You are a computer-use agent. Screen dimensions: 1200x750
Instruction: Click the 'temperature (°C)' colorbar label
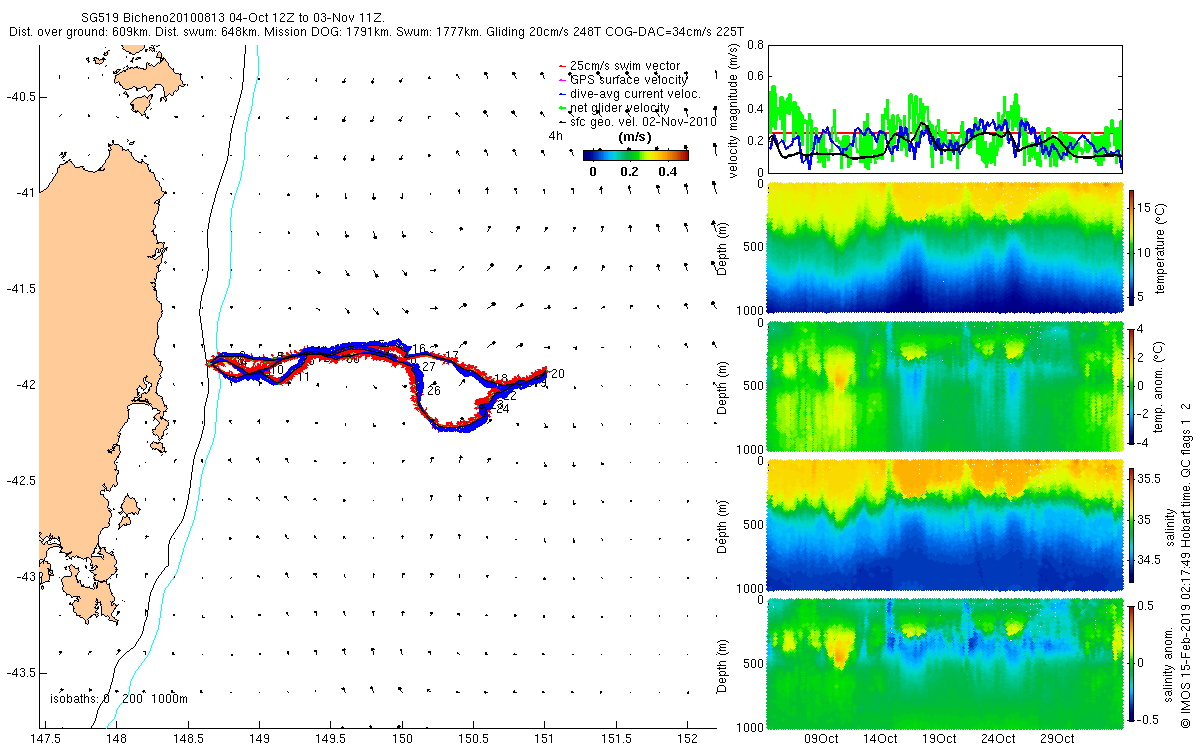[1161, 246]
